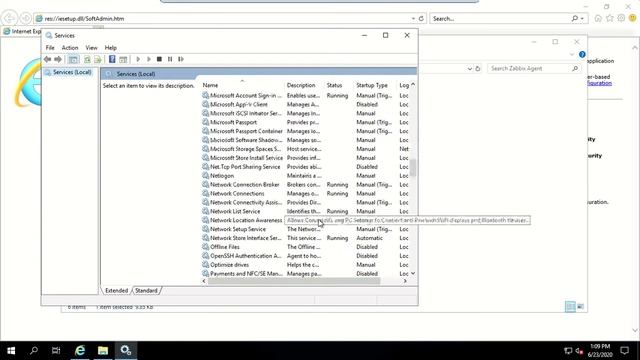Click the Restart Service toolbar icon
The height and width of the screenshot is (360, 640).
[181, 59]
